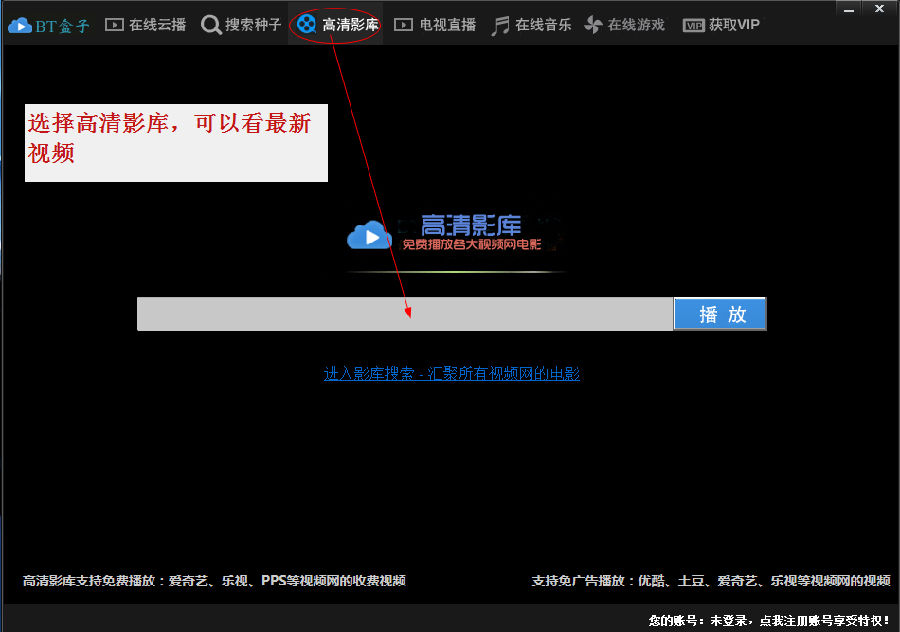Open the 获取VIP tab label
This screenshot has height=632, width=900.
pyautogui.click(x=734, y=25)
